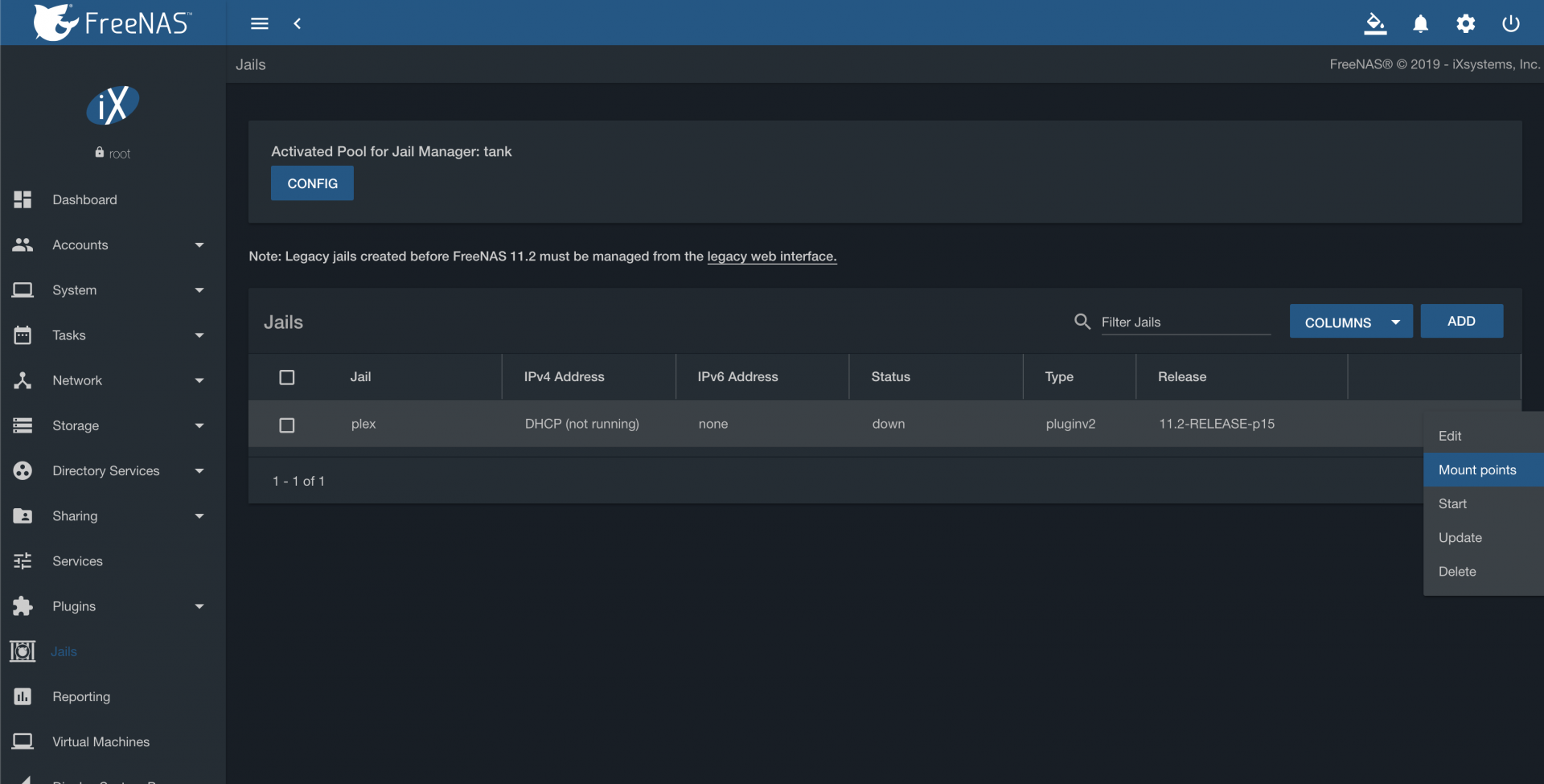Click the Network topology icon
1544x784 pixels.
click(x=23, y=380)
